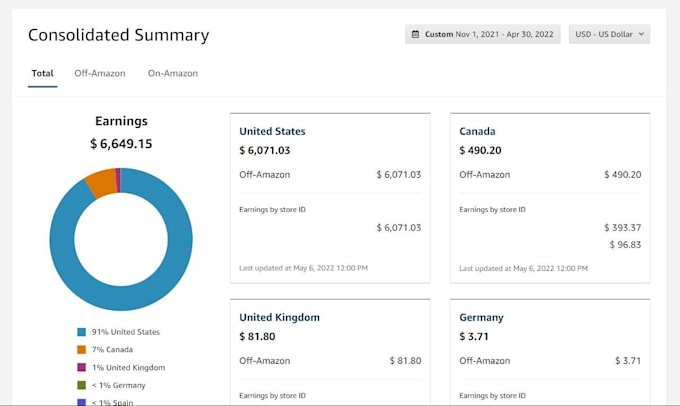The width and height of the screenshot is (680, 406).
Task: Click the United Kingdom card heading
Action: click(279, 317)
